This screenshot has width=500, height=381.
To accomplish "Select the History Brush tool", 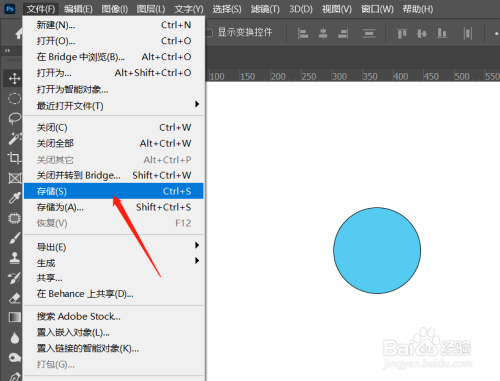I will tap(14, 278).
